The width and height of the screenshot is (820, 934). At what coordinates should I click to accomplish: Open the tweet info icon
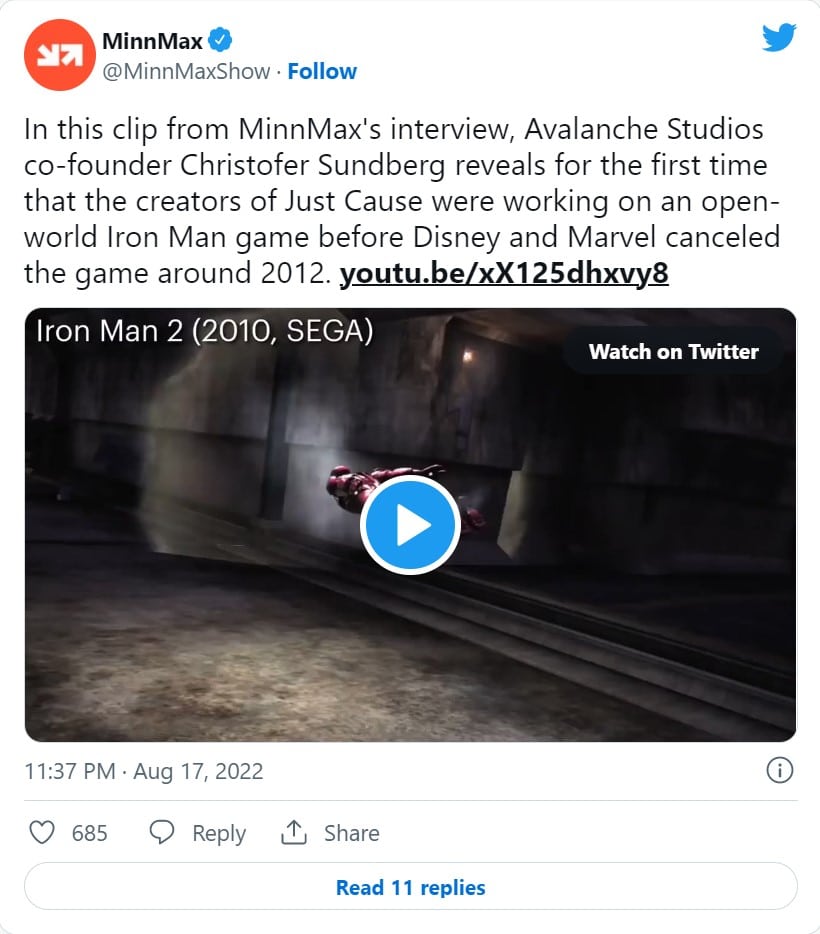[x=779, y=771]
